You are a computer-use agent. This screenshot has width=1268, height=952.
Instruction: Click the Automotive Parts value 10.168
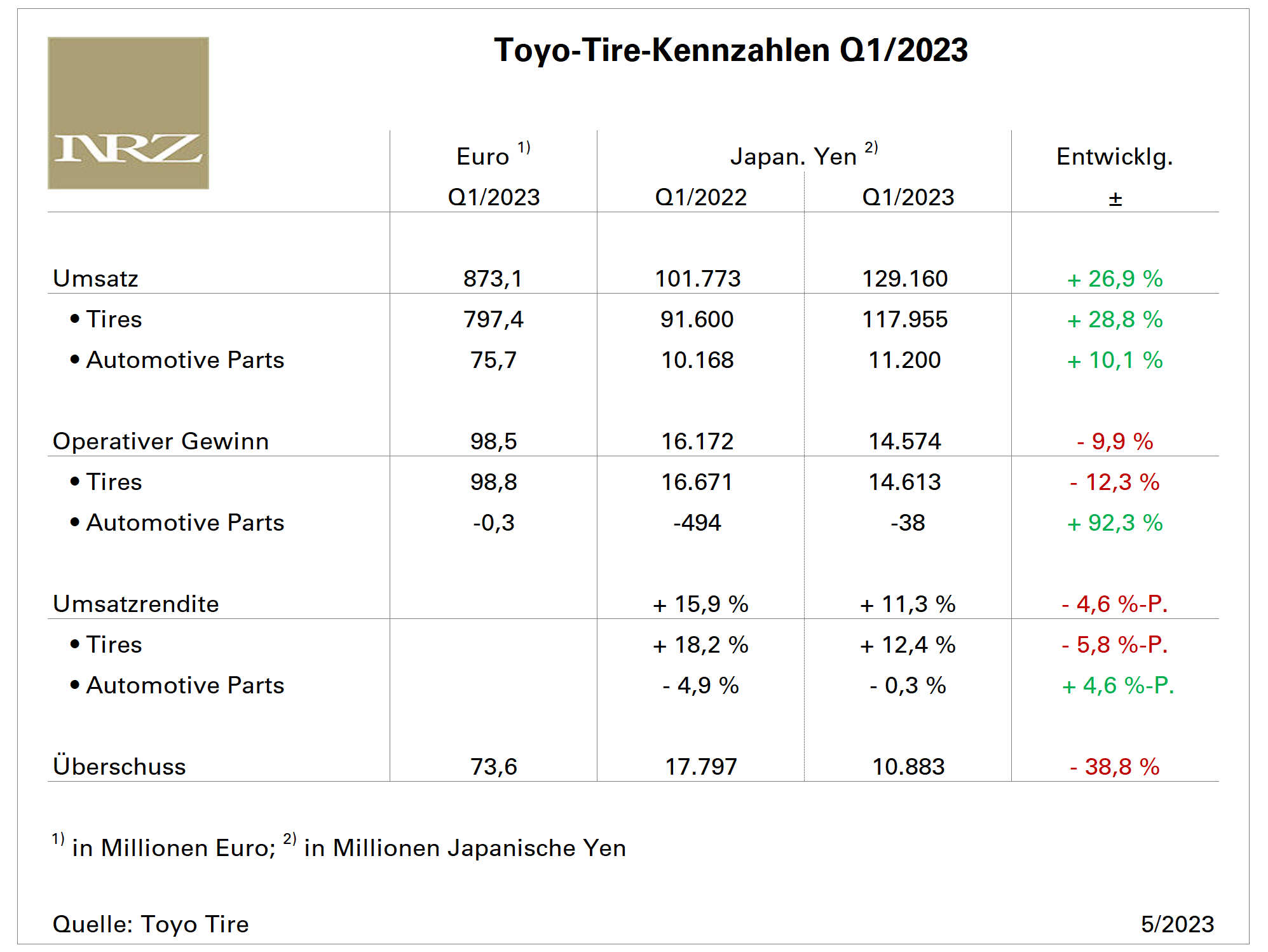(697, 360)
